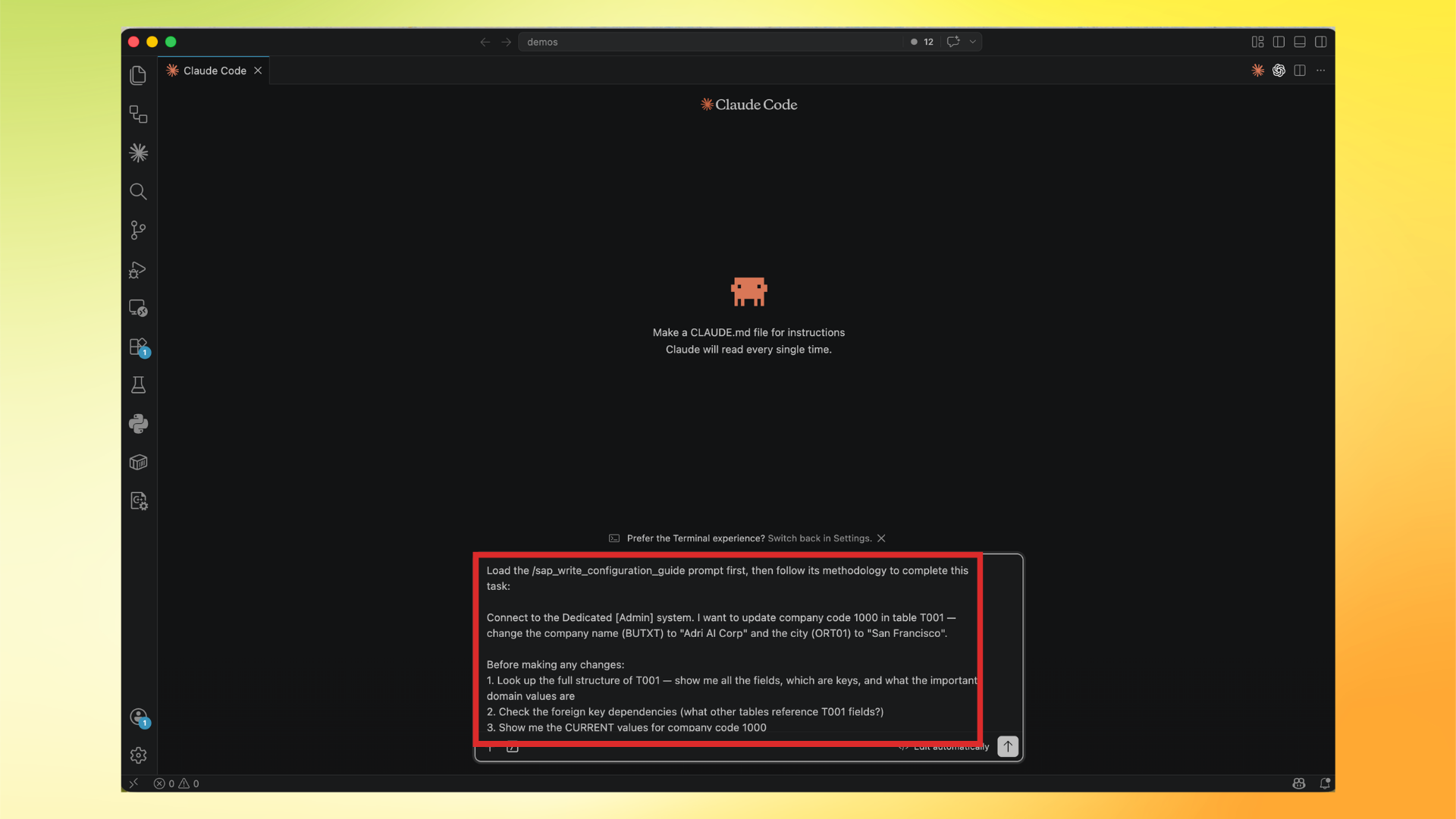Open the Customize Layout icon
Screen dimensions: 1456x819
[1257, 42]
